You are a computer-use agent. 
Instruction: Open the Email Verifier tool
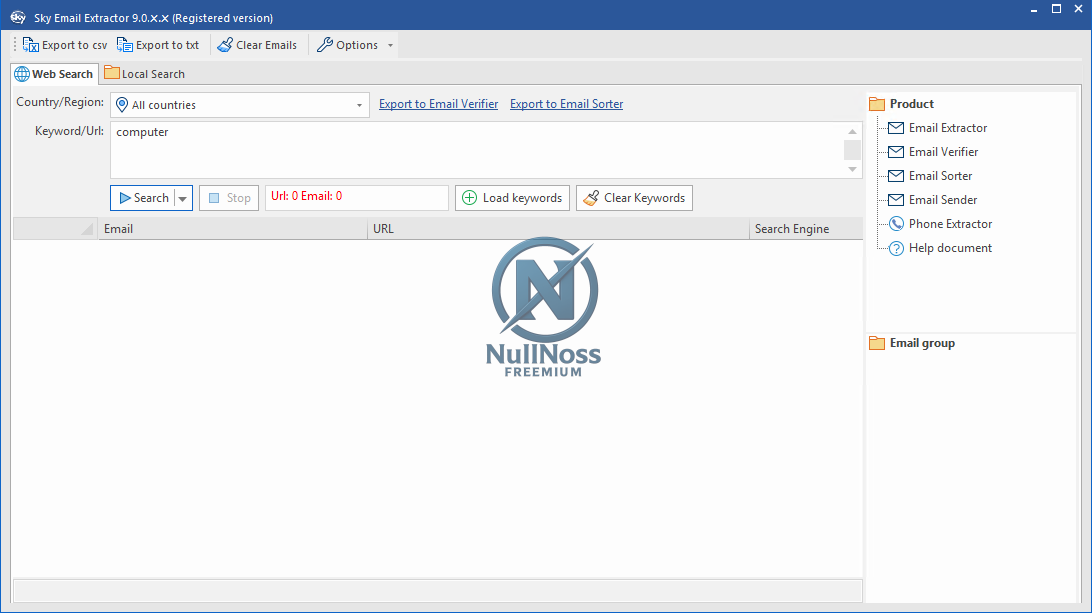(x=942, y=151)
